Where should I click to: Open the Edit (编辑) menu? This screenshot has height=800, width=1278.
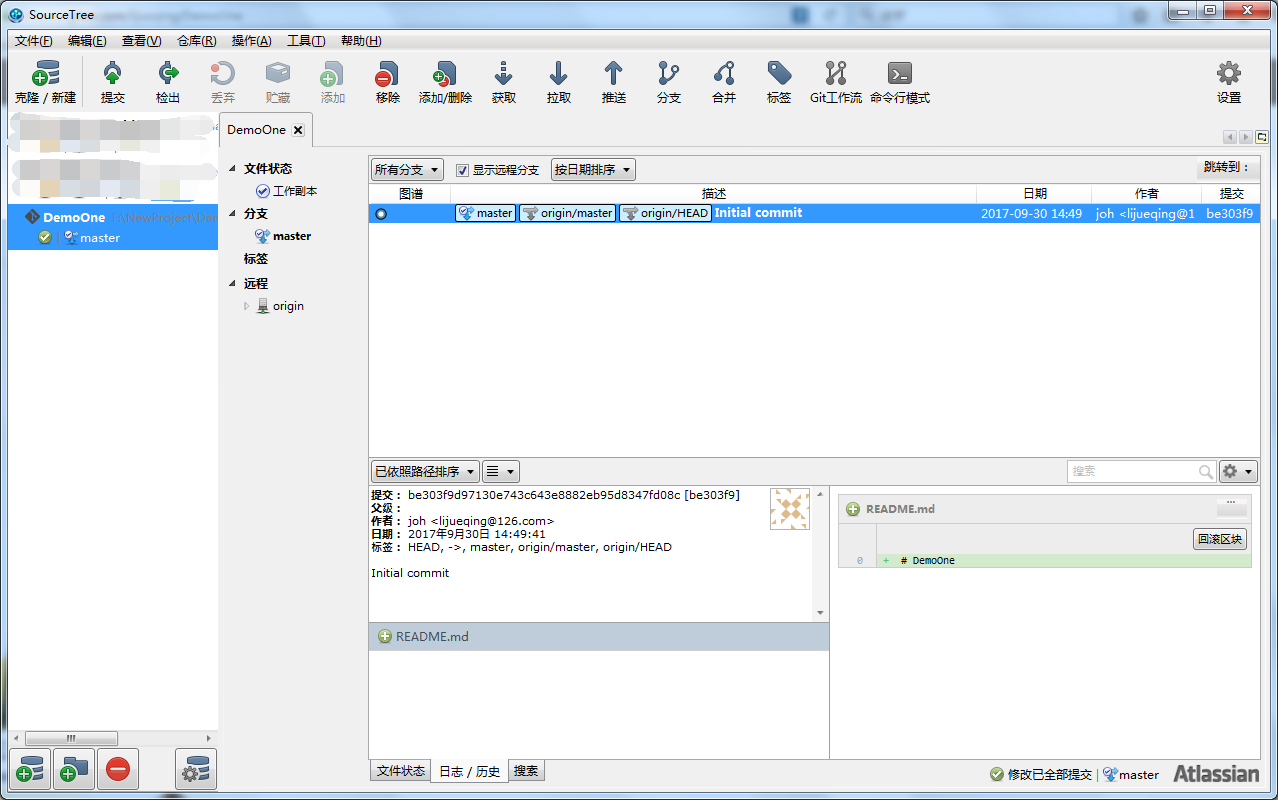click(87, 41)
